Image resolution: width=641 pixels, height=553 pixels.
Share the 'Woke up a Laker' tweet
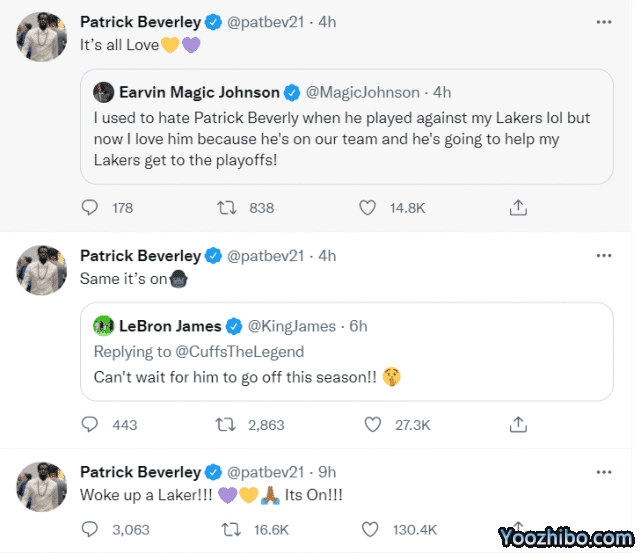pyautogui.click(x=518, y=529)
